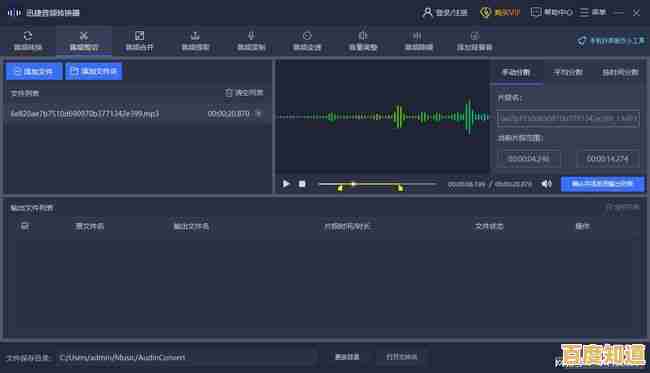Image resolution: width=650 pixels, height=373 pixels.
Task: Click the left yellow start marker
Action: tap(340, 188)
